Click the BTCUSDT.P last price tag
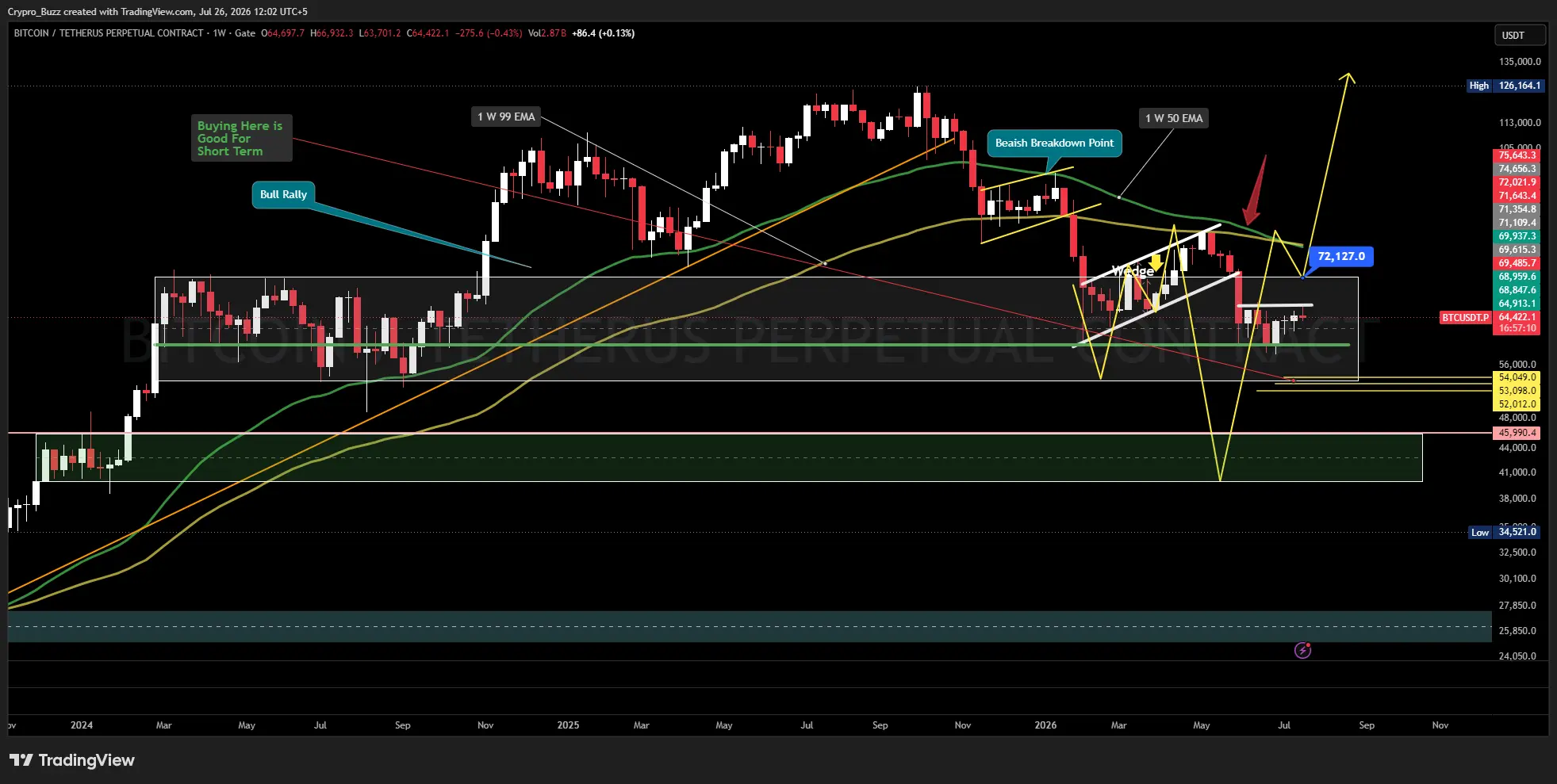The width and height of the screenshot is (1557, 784). coord(1465,318)
